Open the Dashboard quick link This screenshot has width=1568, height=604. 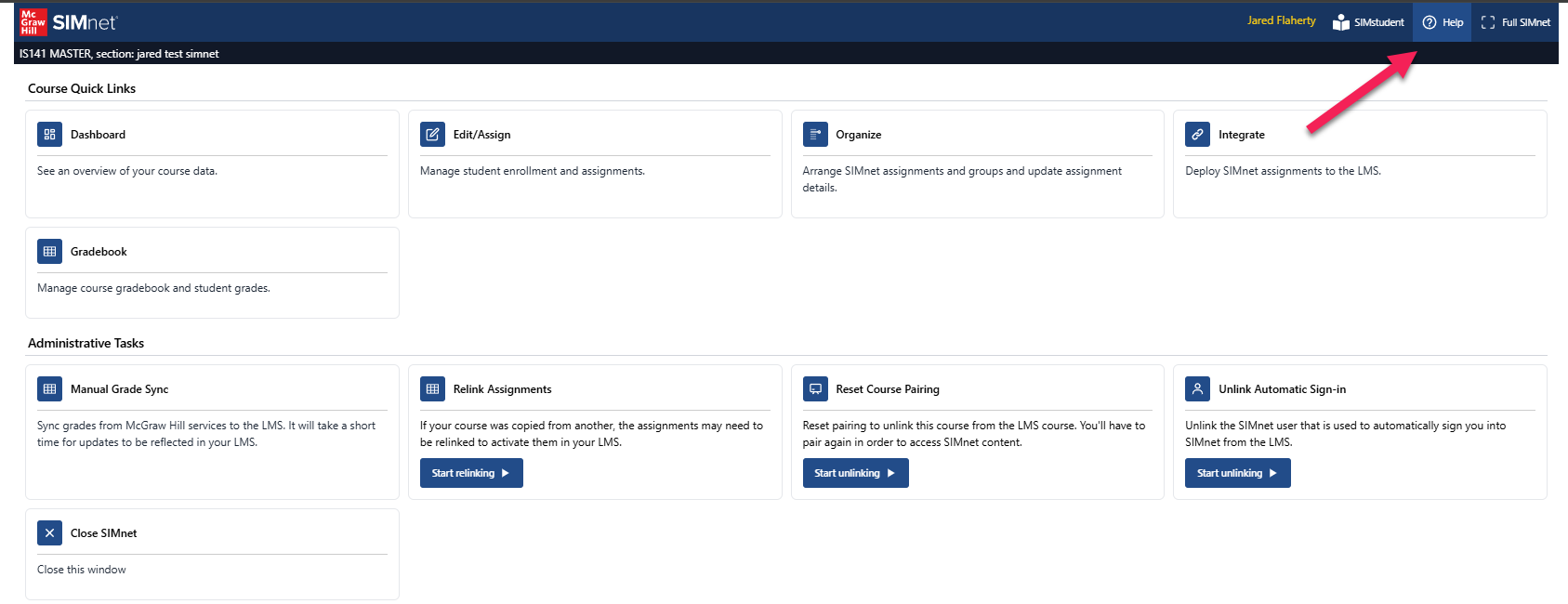tap(98, 135)
